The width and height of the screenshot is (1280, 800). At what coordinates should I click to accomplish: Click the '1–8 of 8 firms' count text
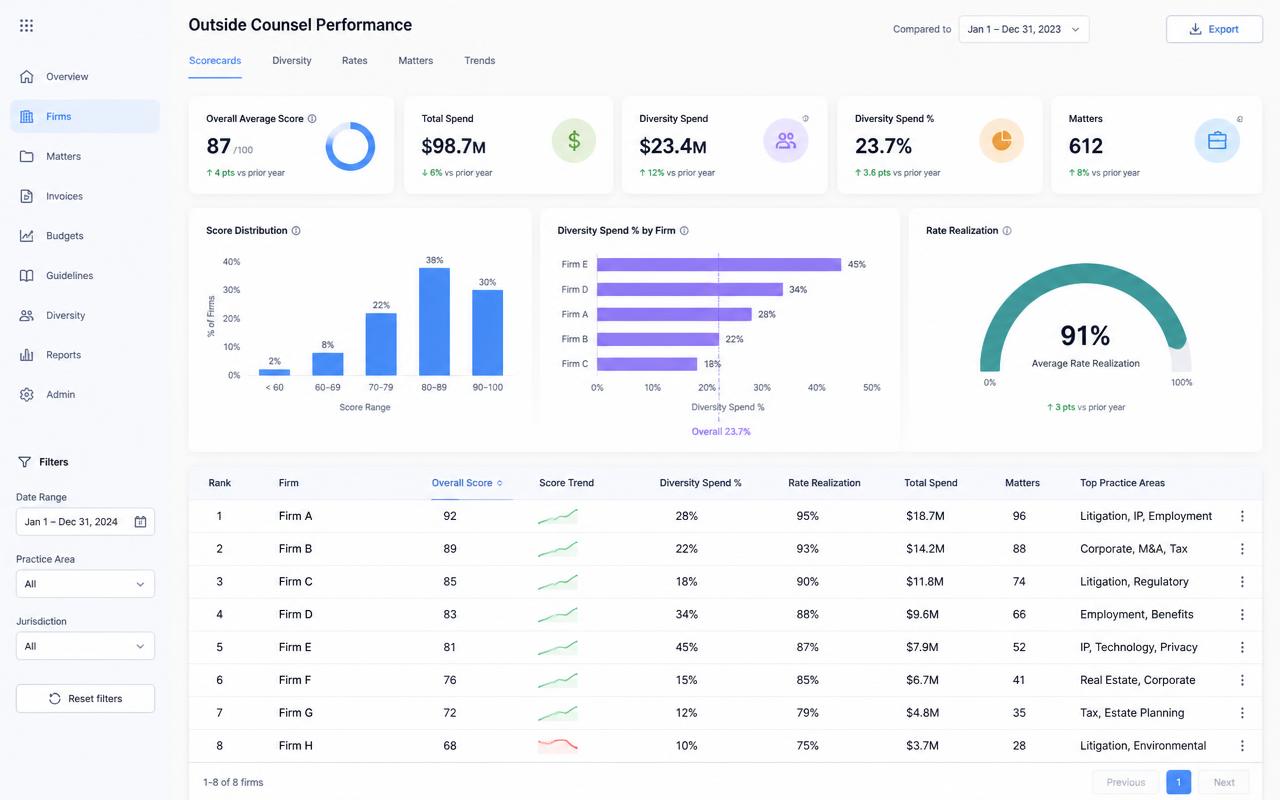pos(233,782)
